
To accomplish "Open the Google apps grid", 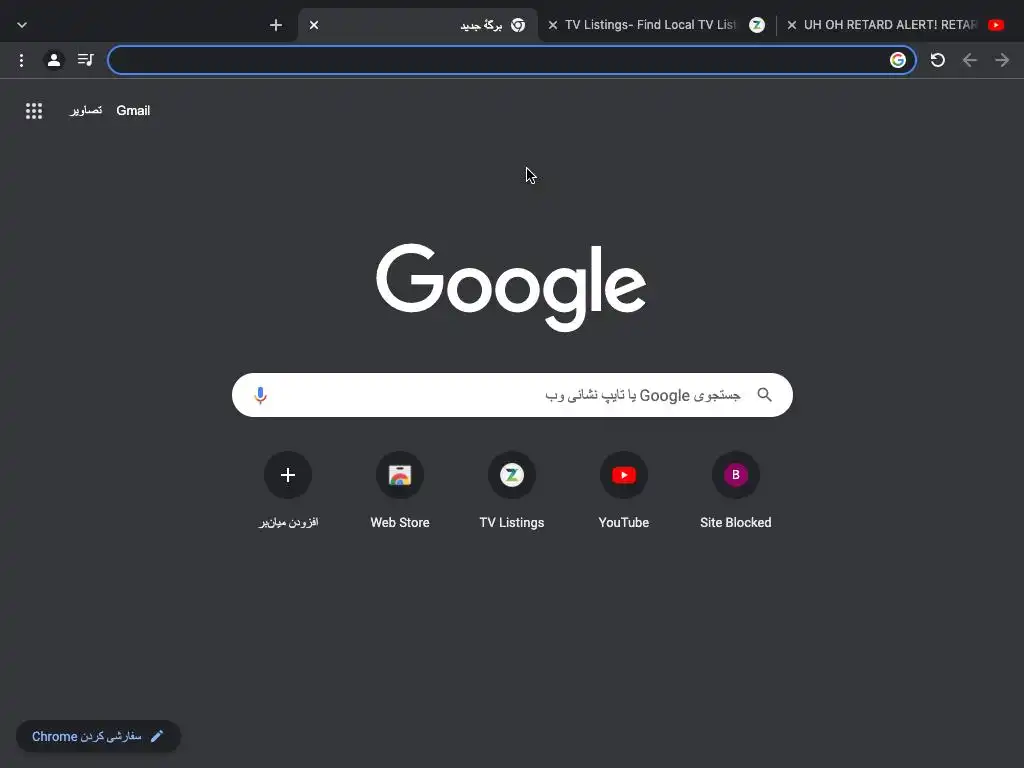I will 34,110.
